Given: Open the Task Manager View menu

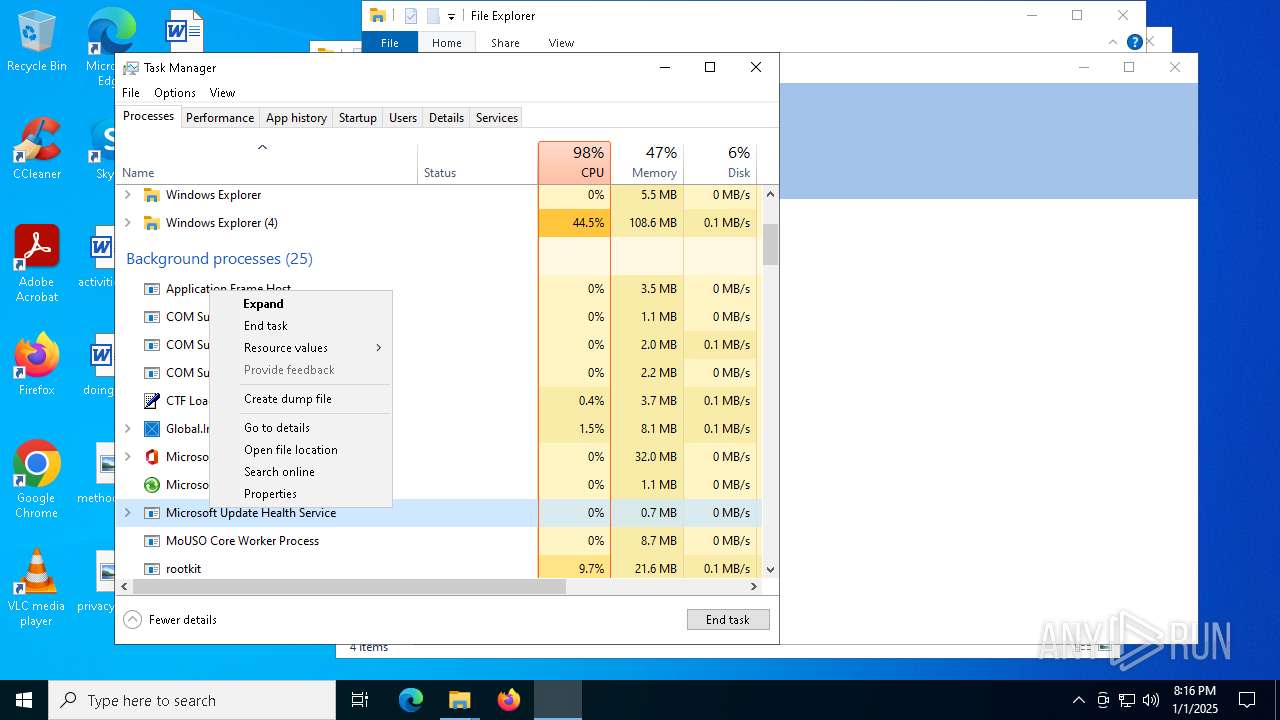Looking at the screenshot, I should click(222, 93).
